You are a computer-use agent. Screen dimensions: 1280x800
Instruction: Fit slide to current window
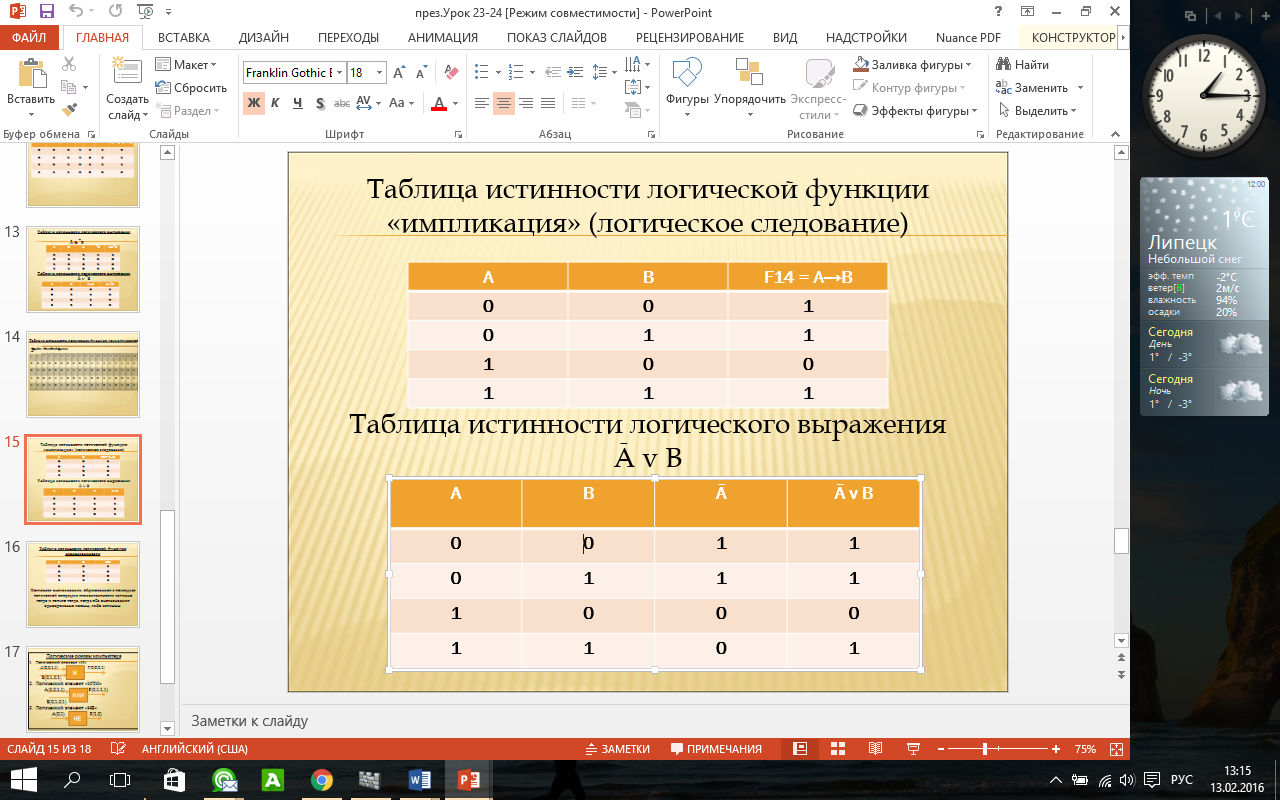pos(1117,749)
